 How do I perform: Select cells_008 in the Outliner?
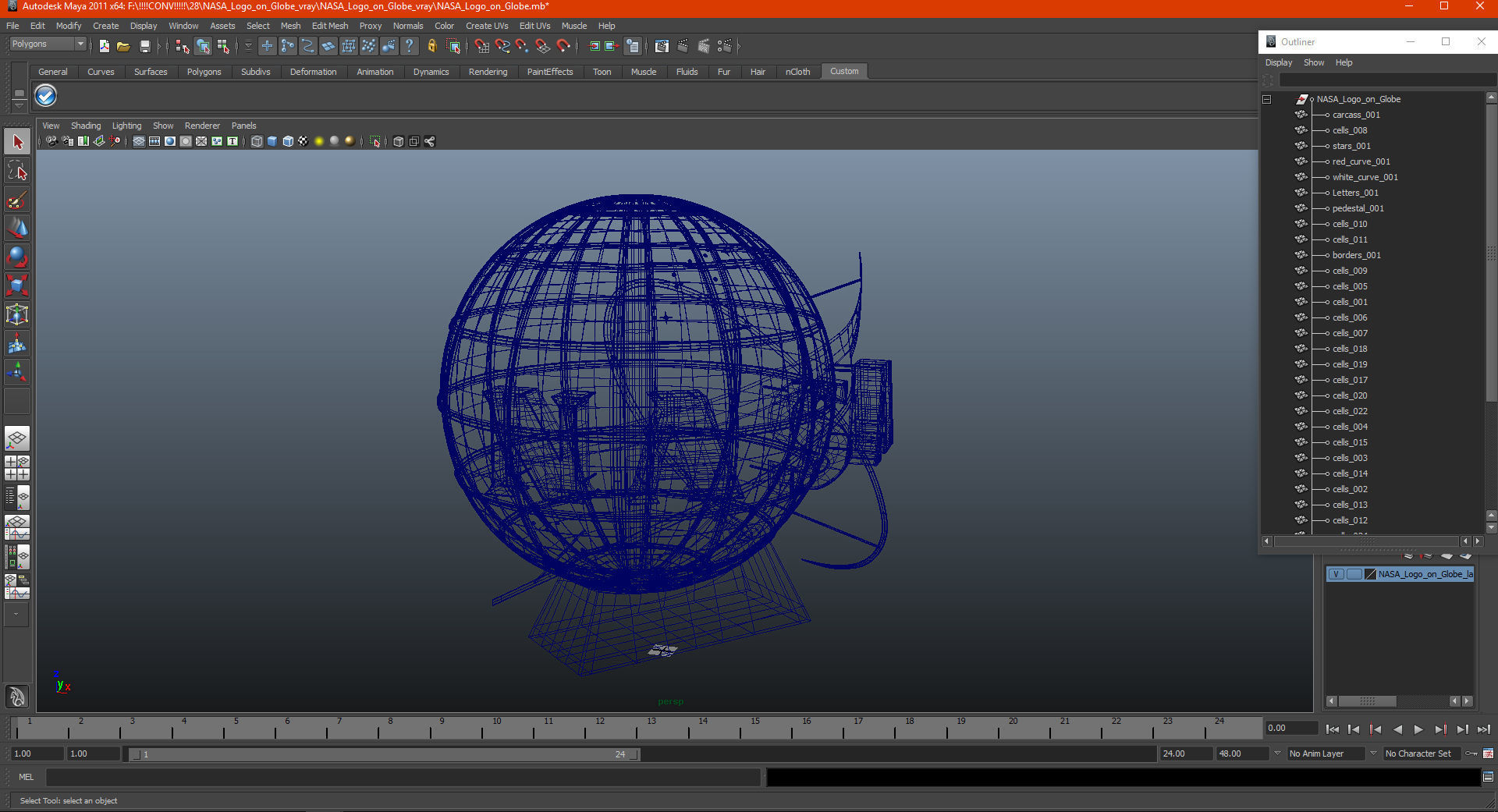pos(1350,130)
